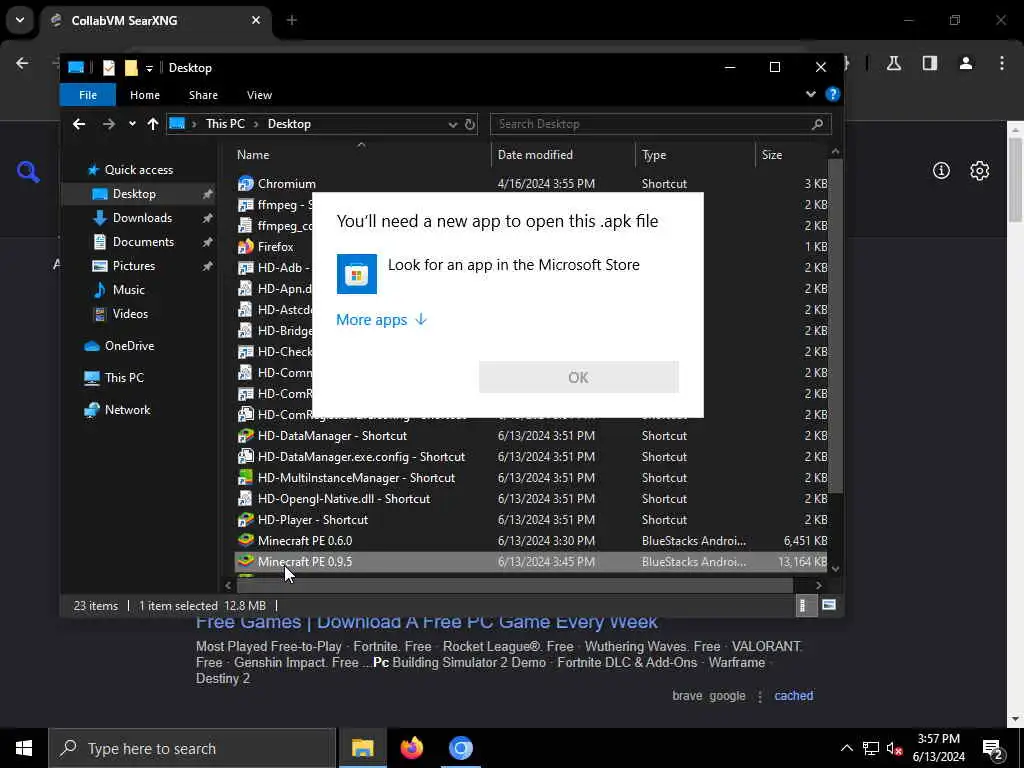
Task: Click the file list horizontal scrollbar
Action: [x=514, y=585]
